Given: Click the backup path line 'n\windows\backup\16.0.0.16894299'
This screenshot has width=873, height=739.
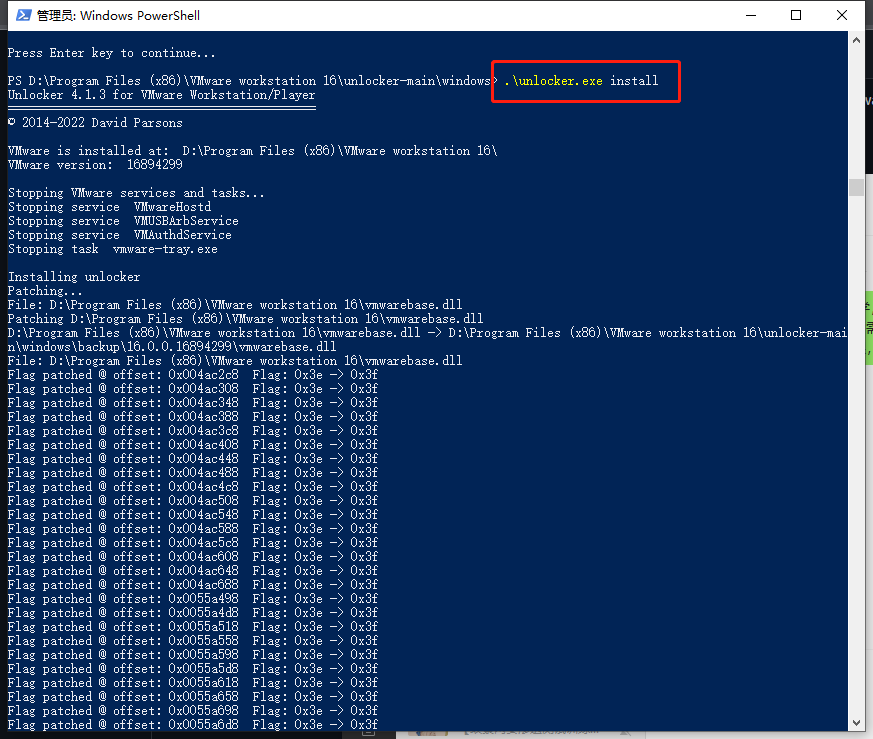Looking at the screenshot, I should pos(172,346).
